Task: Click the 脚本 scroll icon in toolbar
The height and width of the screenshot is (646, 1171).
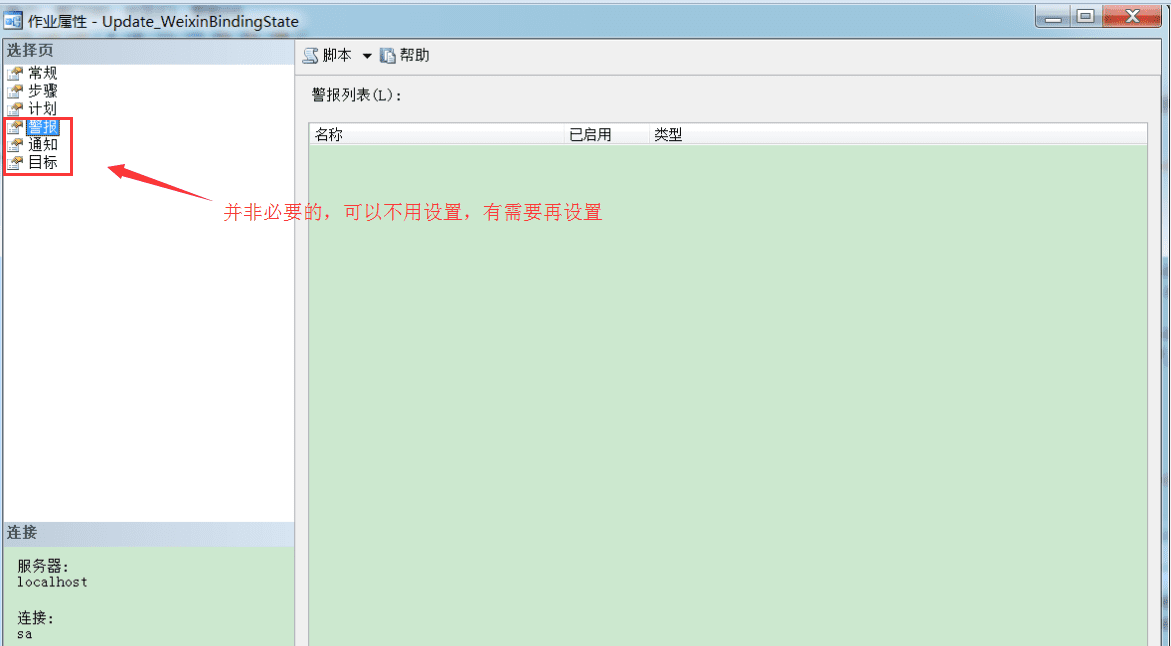Action: tap(311, 56)
